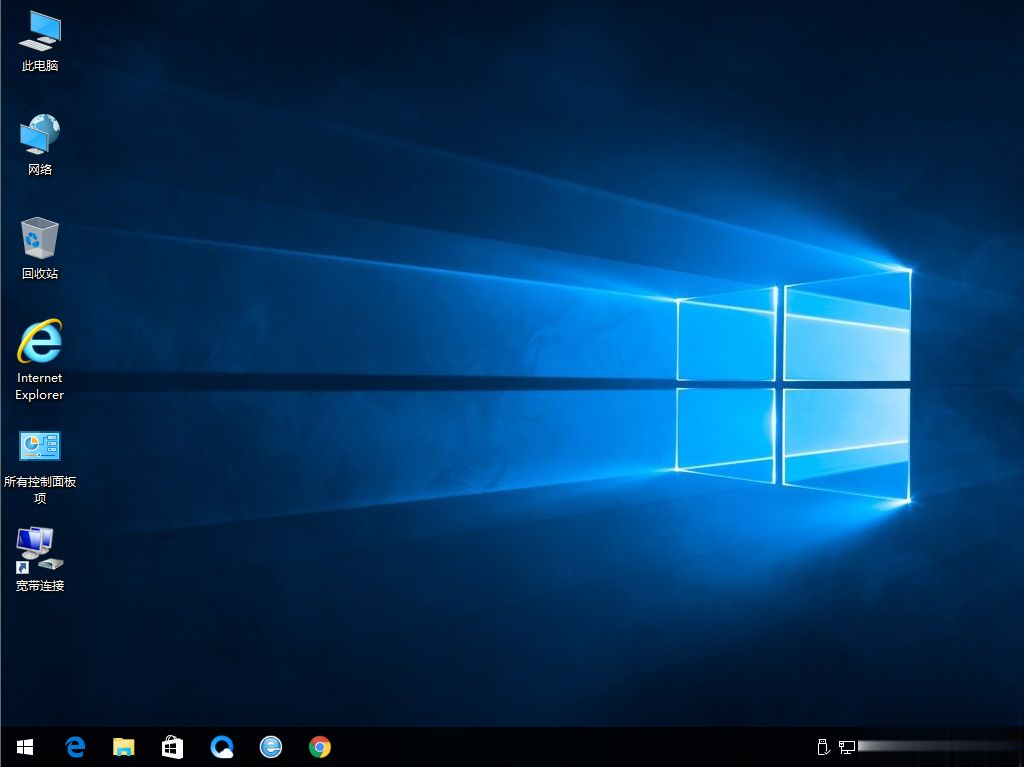Select the Broadband Connection (宽带连接) icon
The height and width of the screenshot is (767, 1024).
(39, 550)
